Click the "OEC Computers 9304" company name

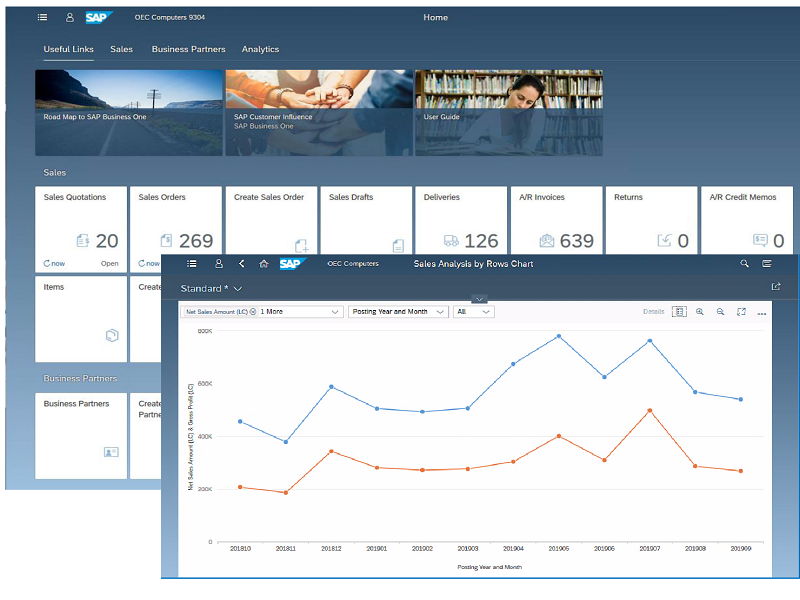(170, 17)
